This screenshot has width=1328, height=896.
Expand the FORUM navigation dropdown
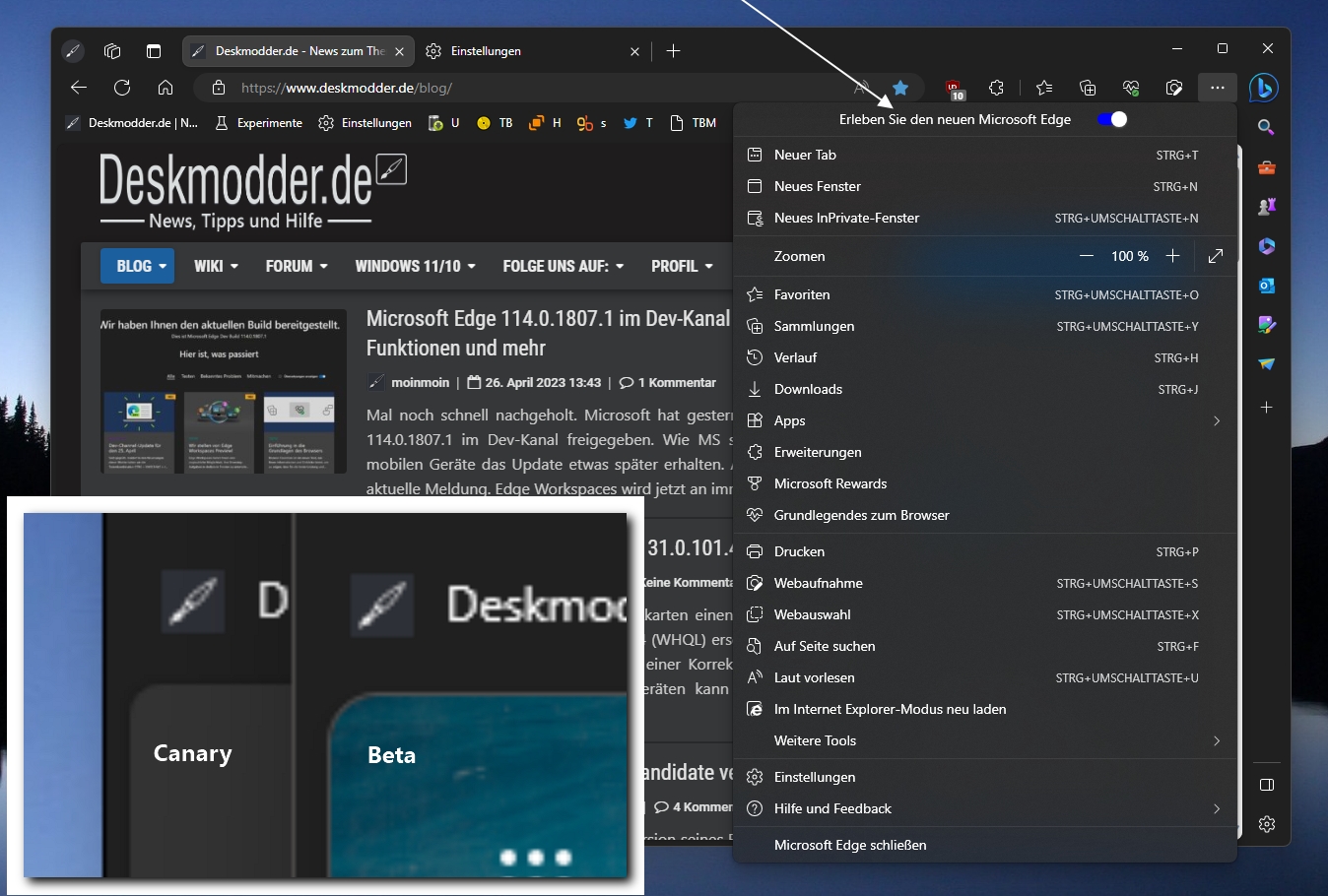pos(296,266)
